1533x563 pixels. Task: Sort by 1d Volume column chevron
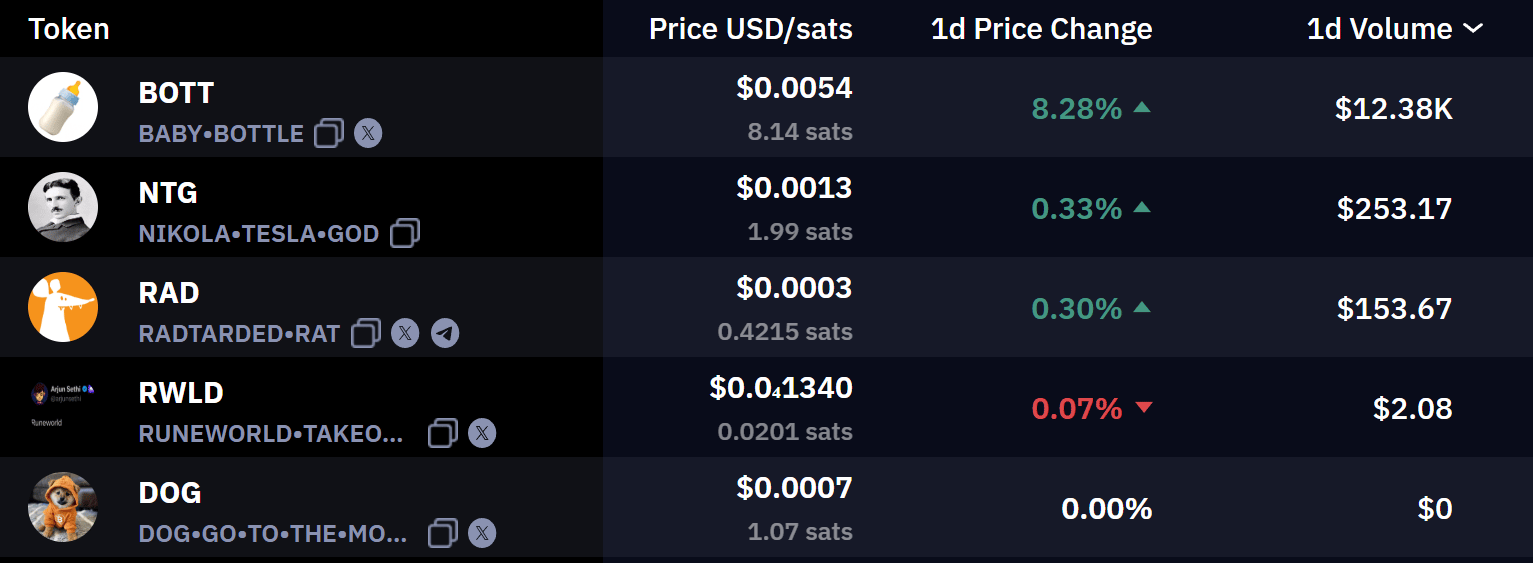[1473, 29]
